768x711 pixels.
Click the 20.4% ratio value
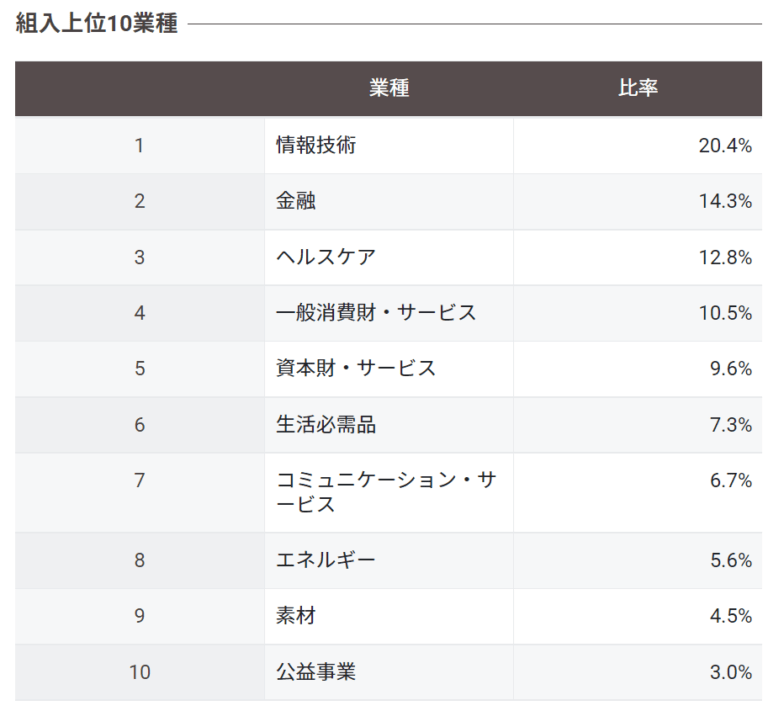(724, 146)
